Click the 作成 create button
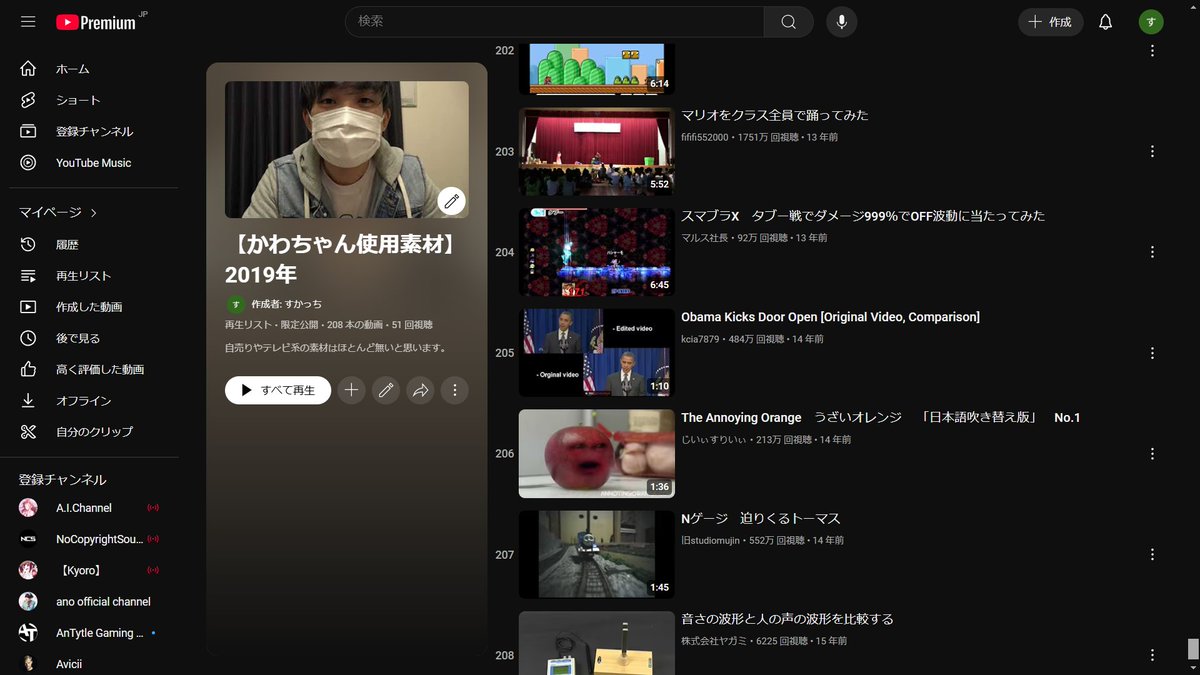 [x=1050, y=22]
